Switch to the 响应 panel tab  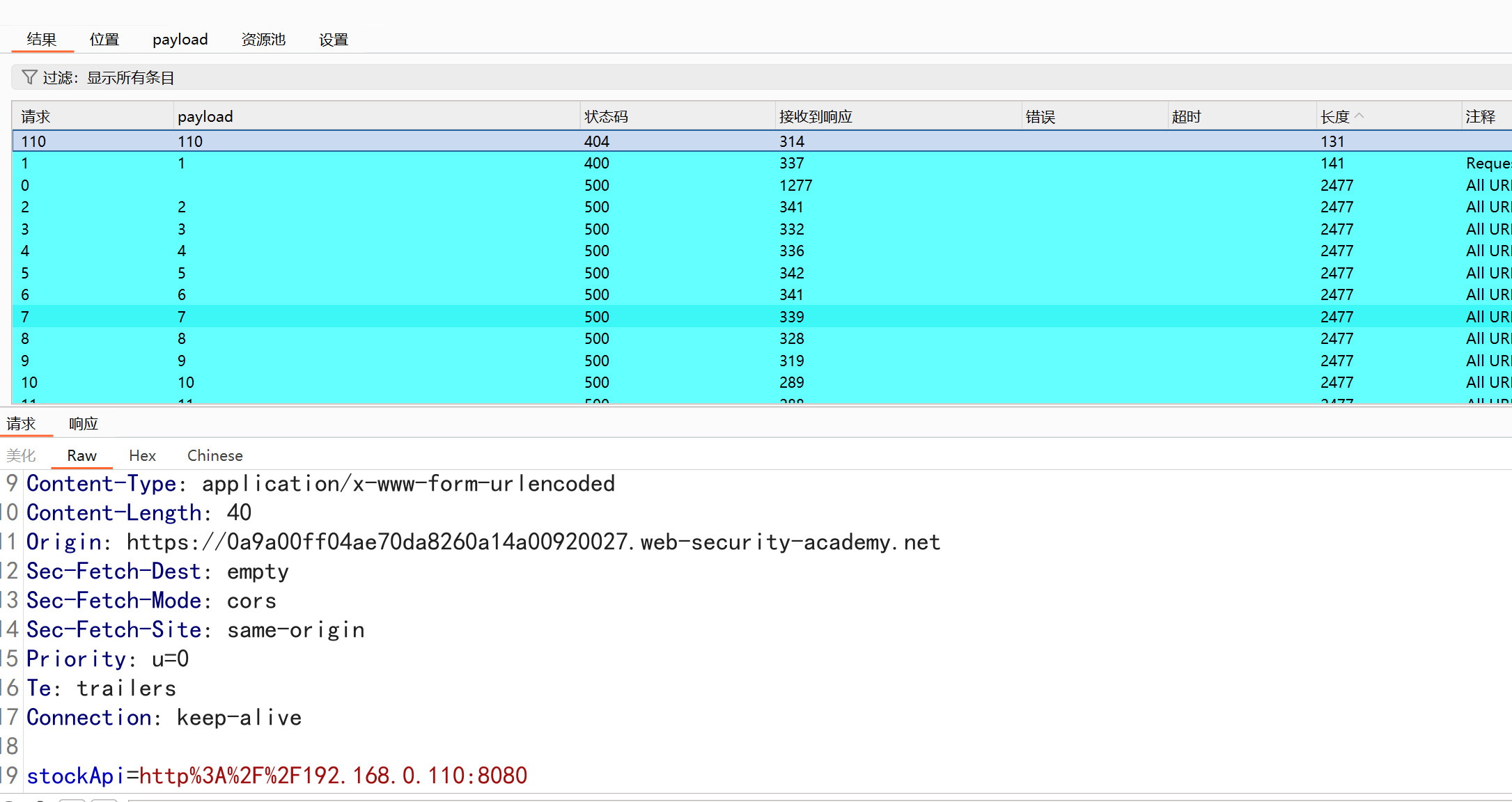point(84,424)
